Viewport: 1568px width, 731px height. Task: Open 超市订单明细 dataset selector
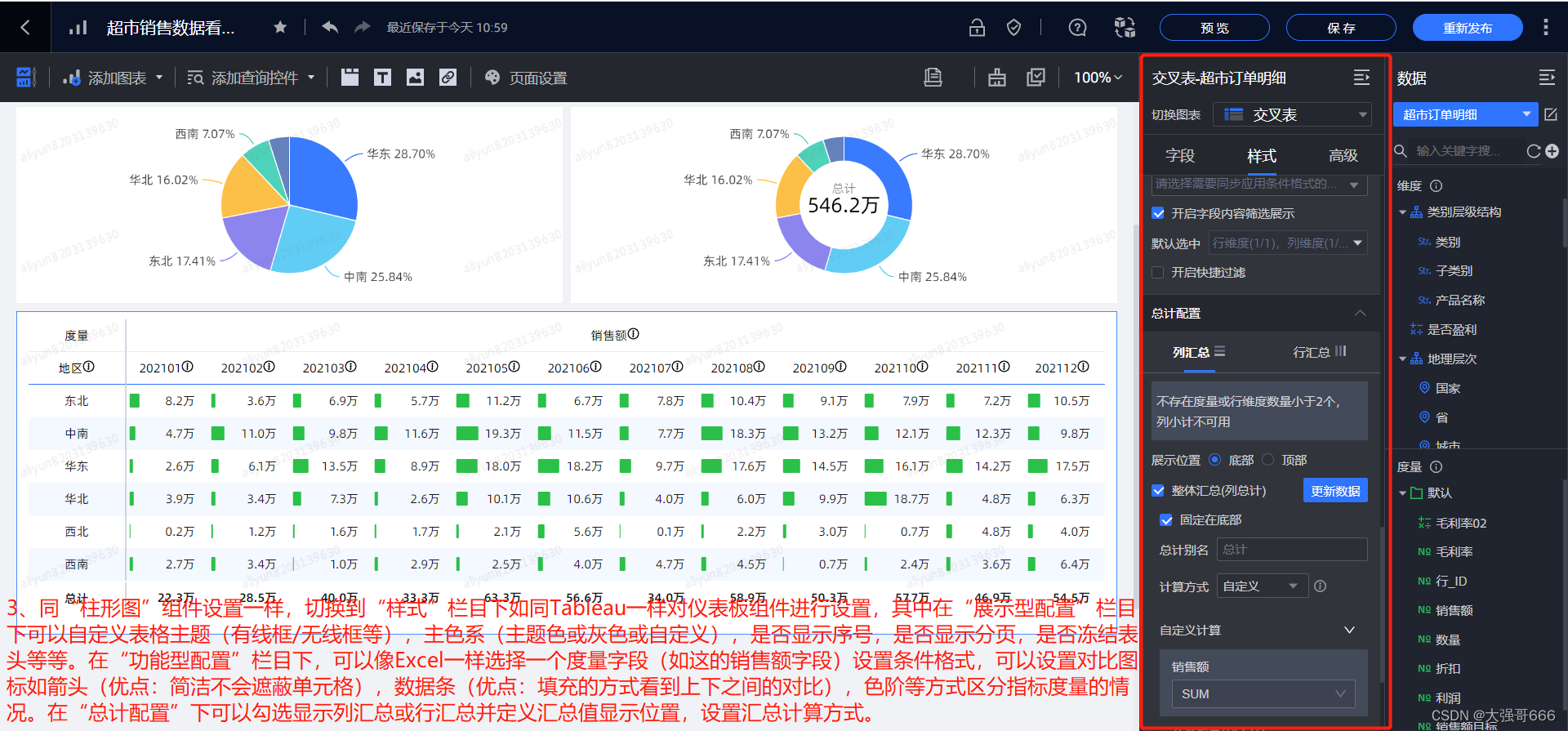pos(1465,114)
